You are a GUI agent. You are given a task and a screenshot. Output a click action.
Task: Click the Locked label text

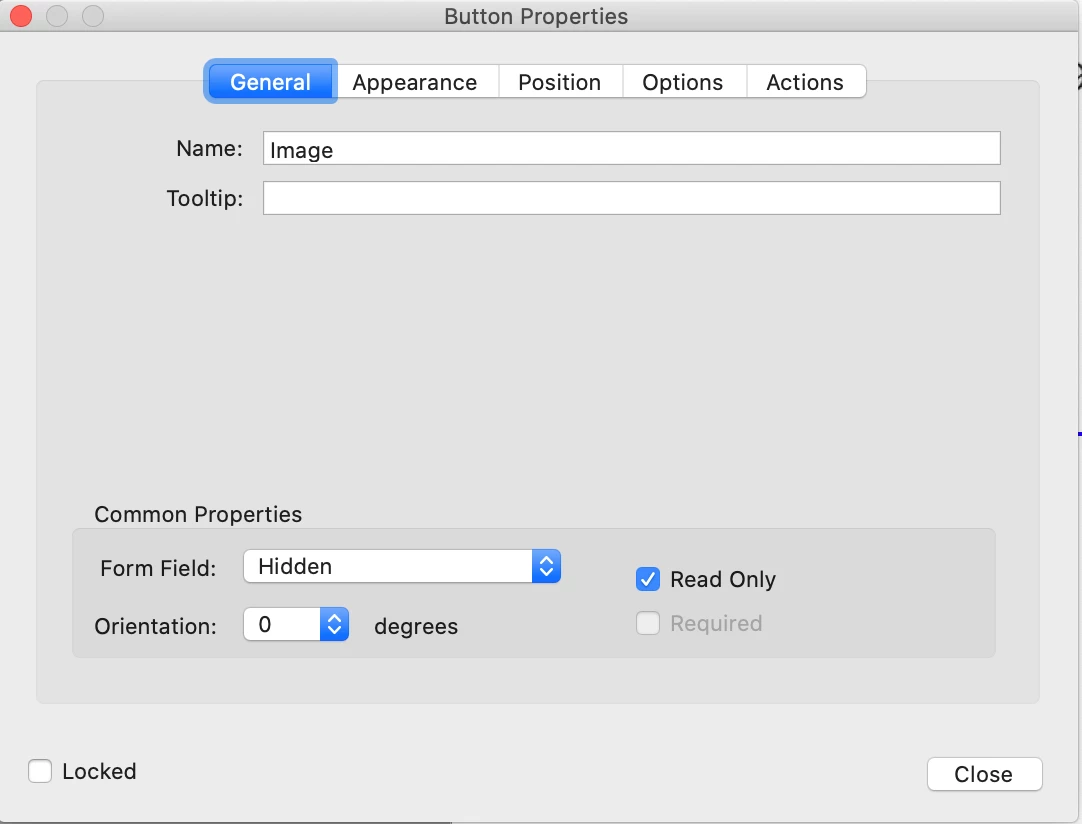point(99,771)
